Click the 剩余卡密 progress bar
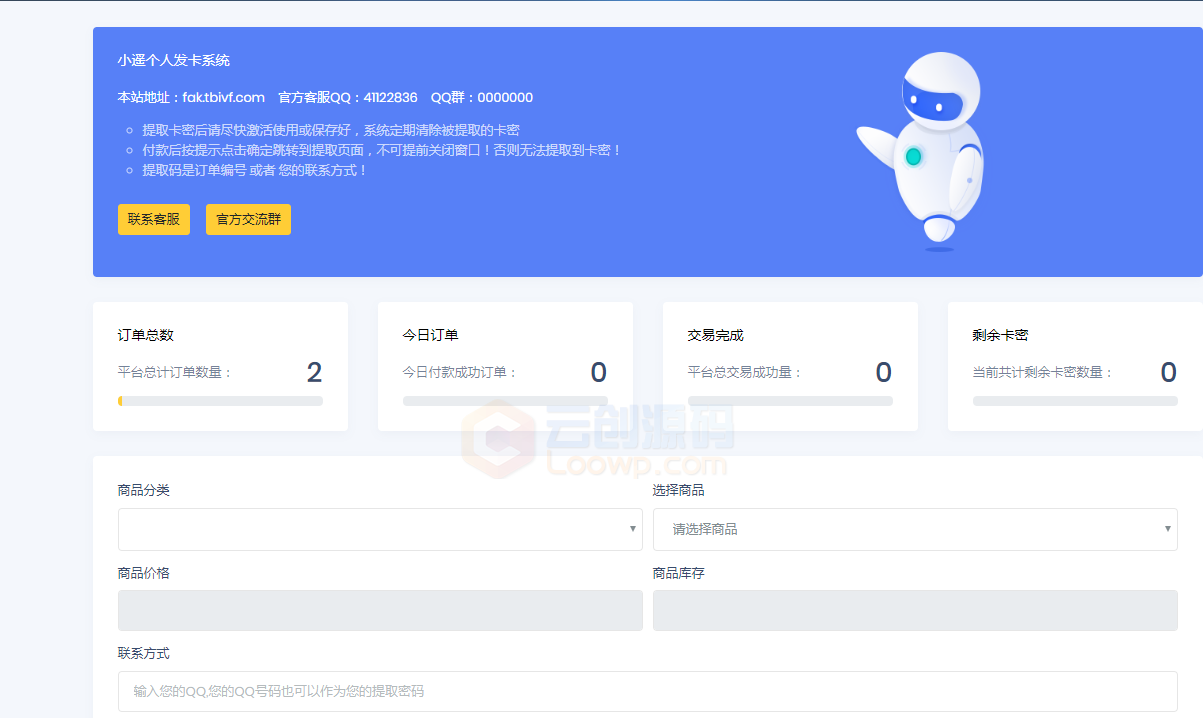The height and width of the screenshot is (718, 1203). (1075, 401)
